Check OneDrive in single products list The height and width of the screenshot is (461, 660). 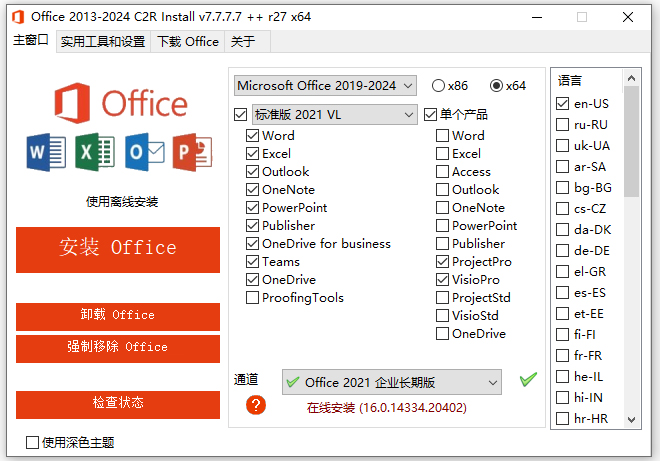[442, 334]
